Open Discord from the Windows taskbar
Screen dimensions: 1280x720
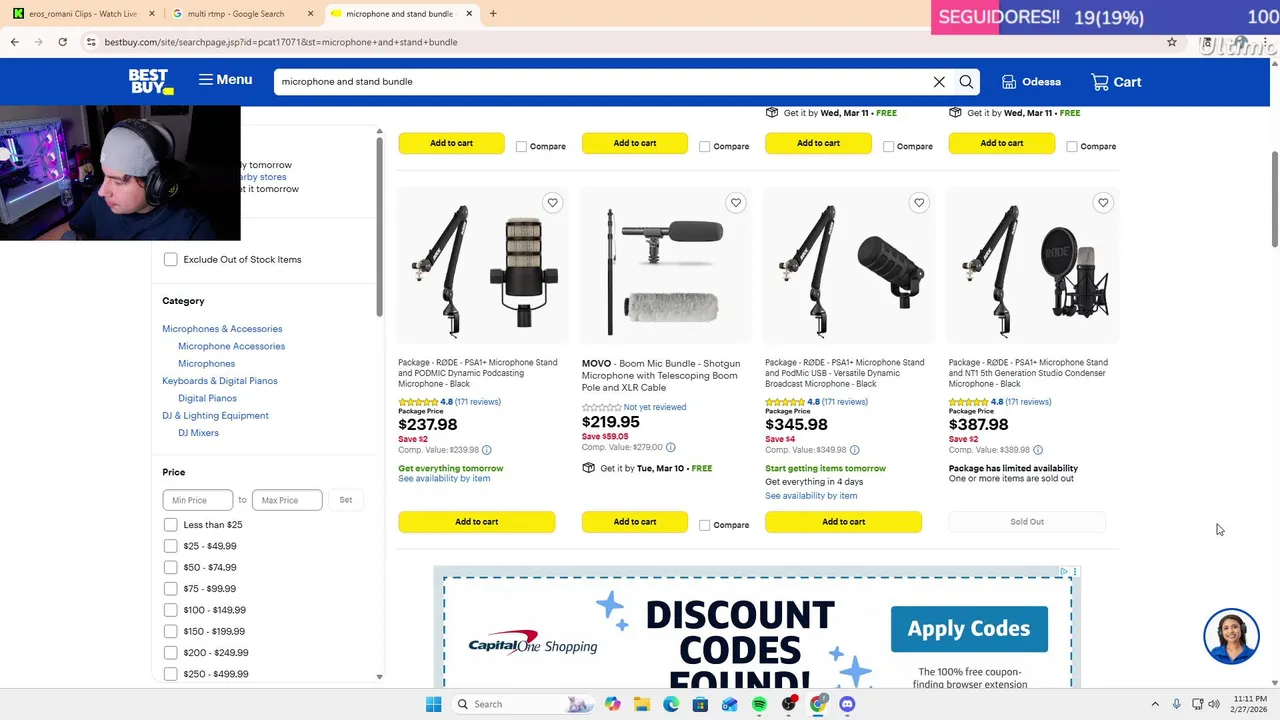coord(847,704)
